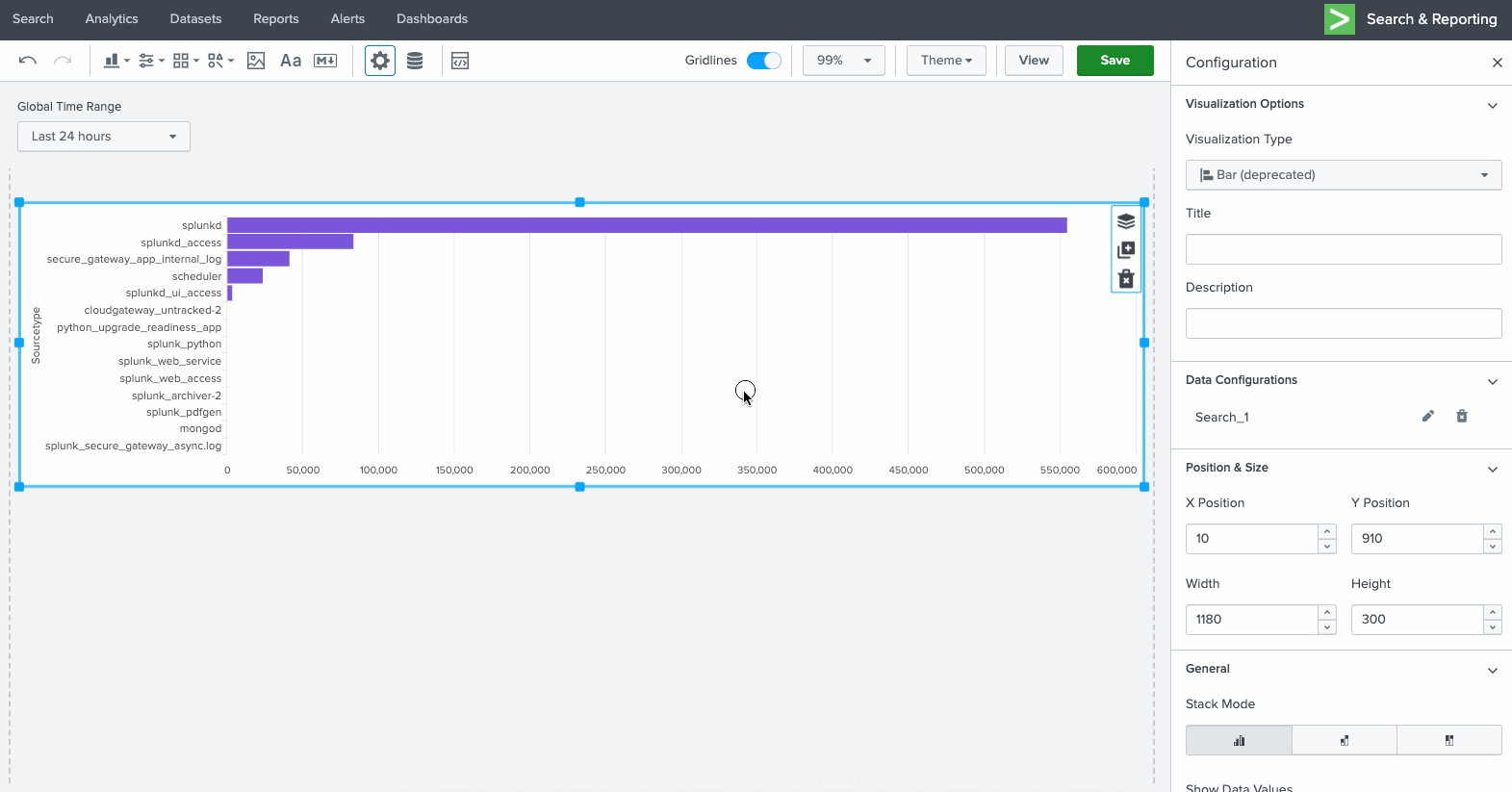Open the Last 24 hours time range dropdown
Screen dimensions: 1512x792
point(104,137)
